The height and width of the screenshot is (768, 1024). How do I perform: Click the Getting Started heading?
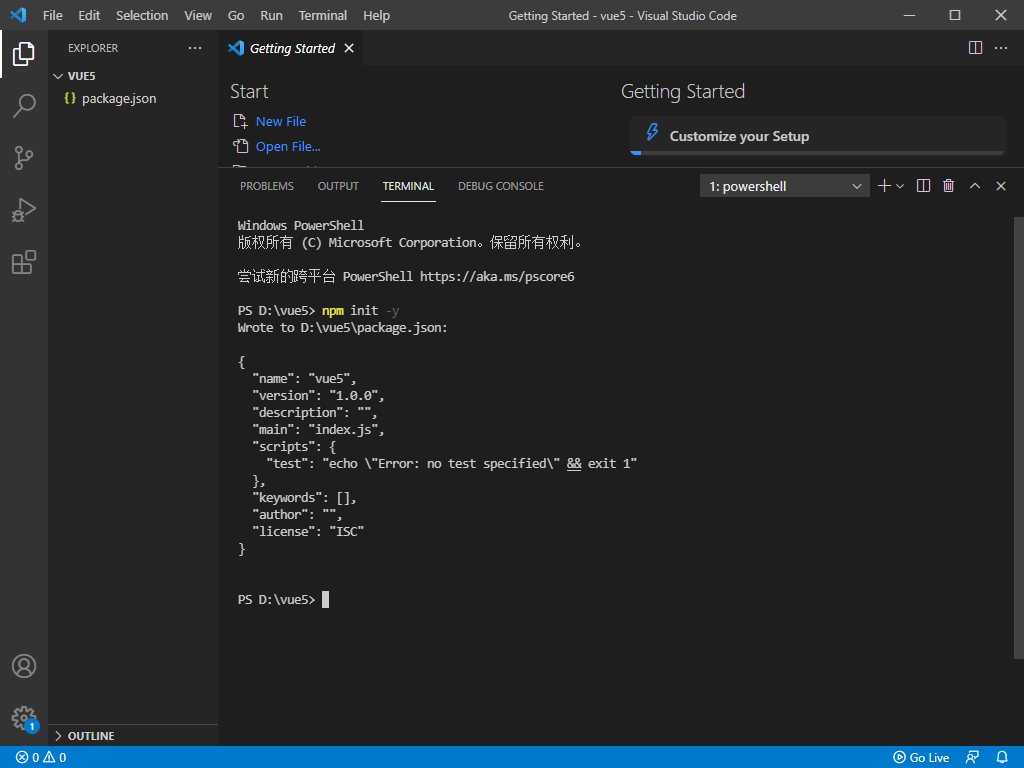point(682,91)
